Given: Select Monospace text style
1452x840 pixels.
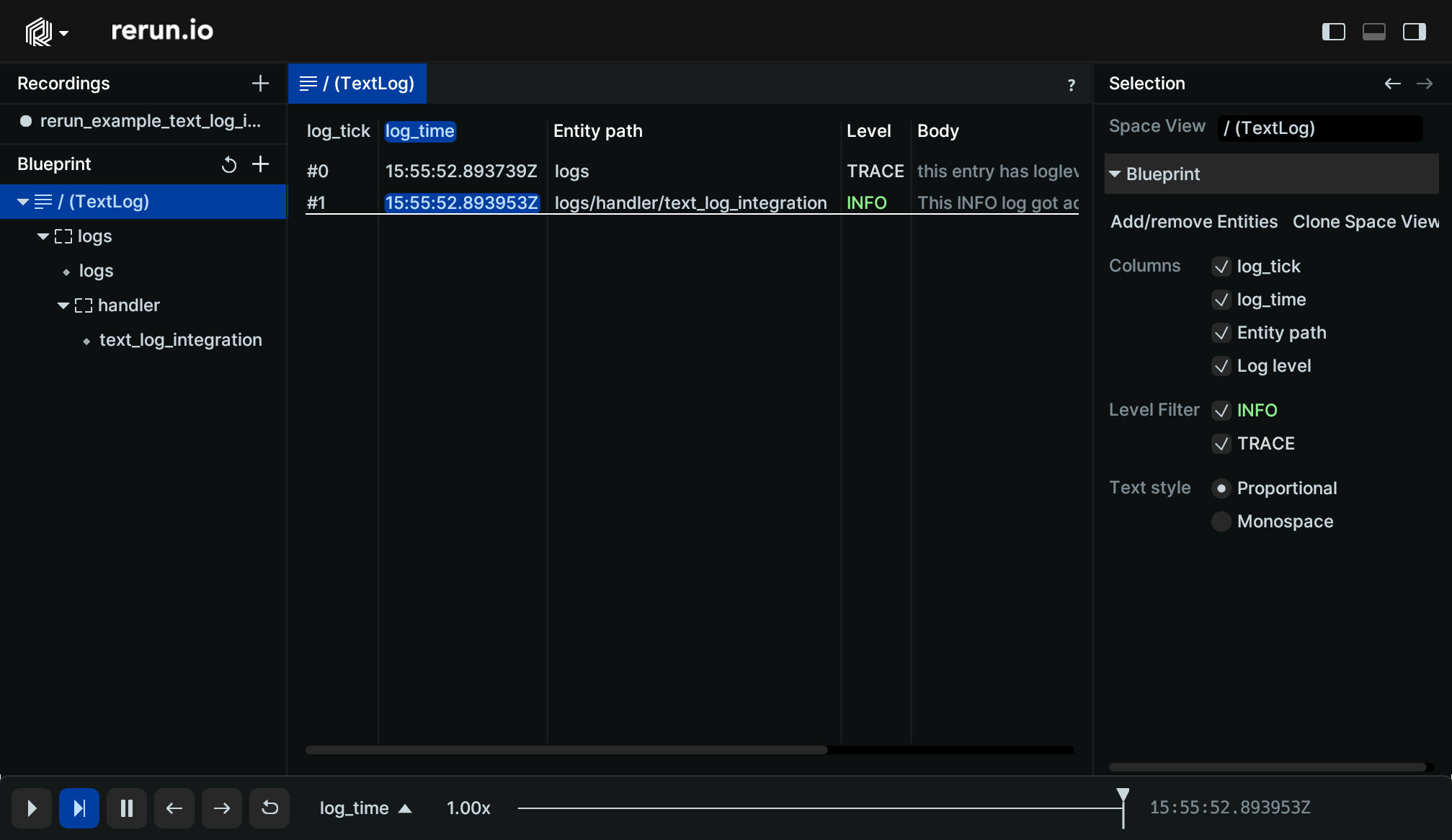Looking at the screenshot, I should pos(1221,522).
